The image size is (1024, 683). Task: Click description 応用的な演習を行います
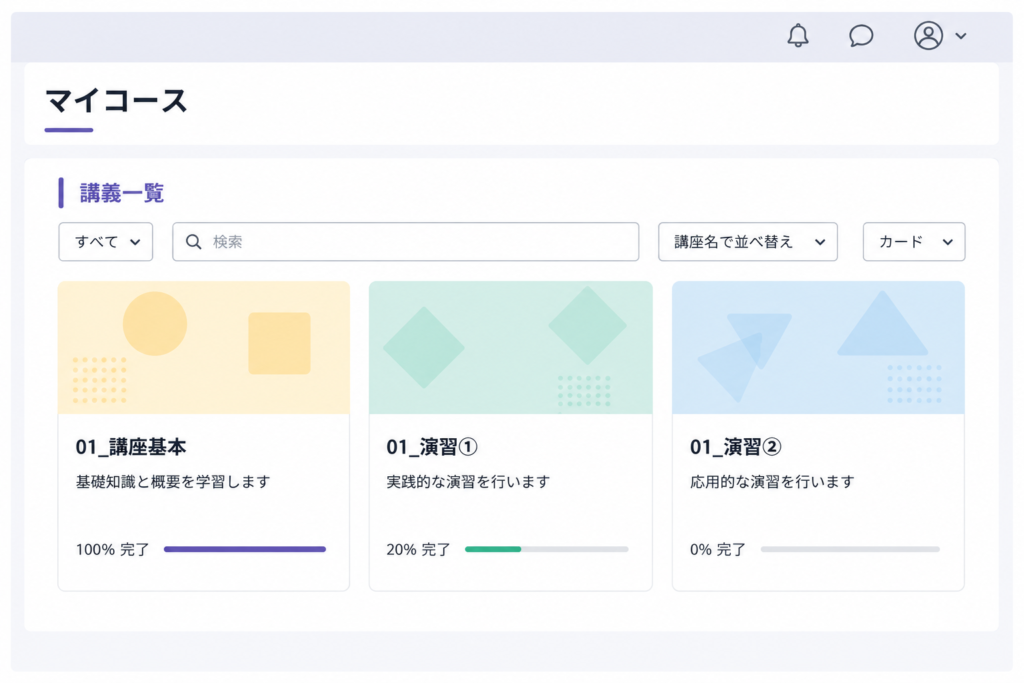(772, 482)
